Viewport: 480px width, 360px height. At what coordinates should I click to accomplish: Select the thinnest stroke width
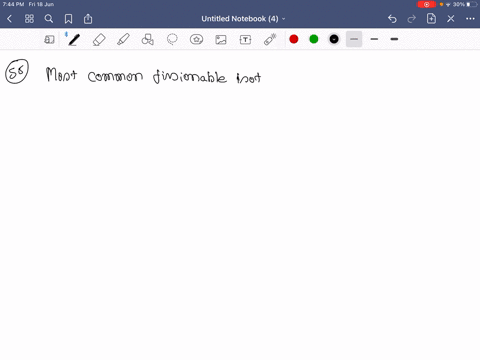tap(354, 39)
